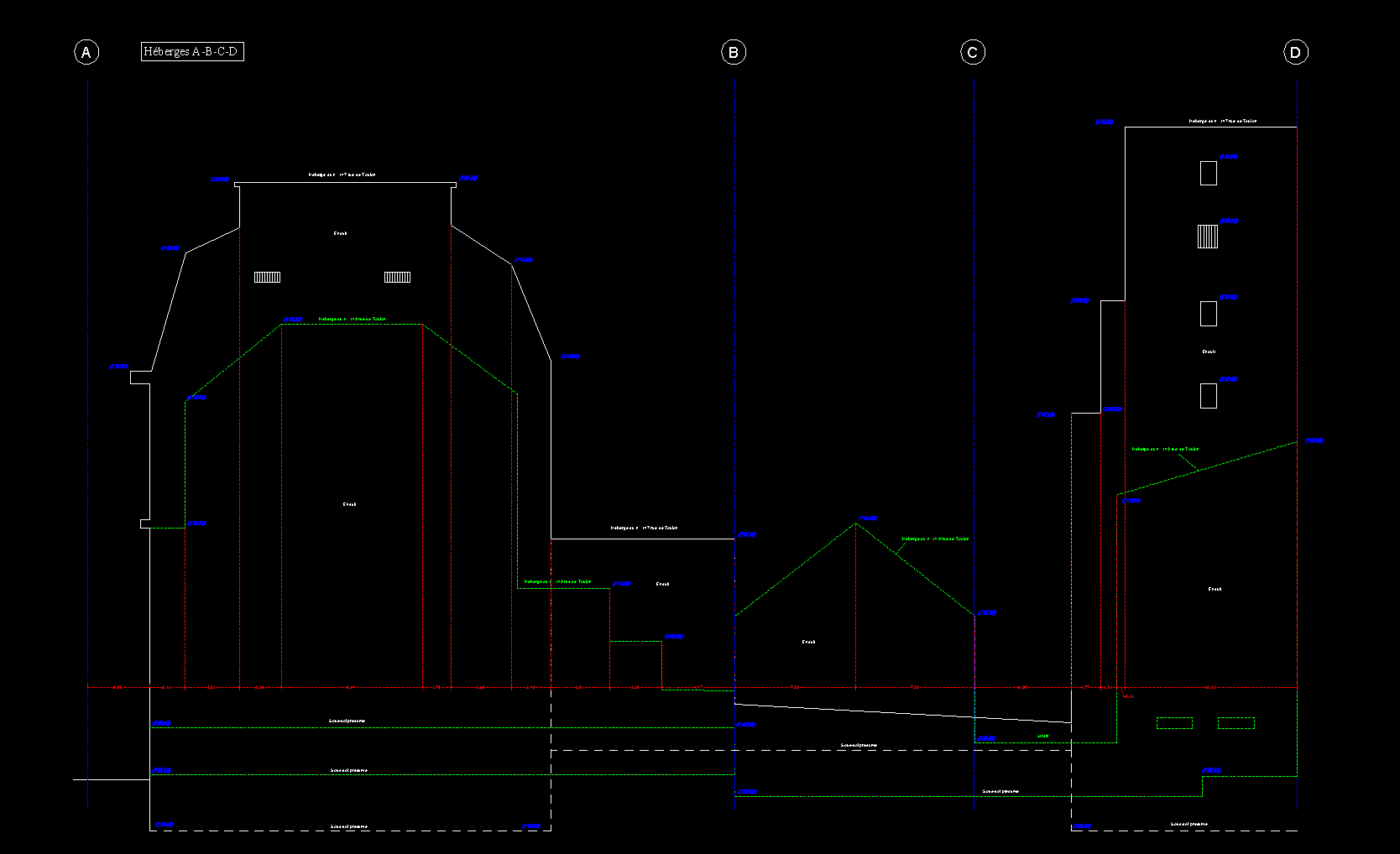Viewport: 1400px width, 854px height.
Task: Select the 'Héberges A-B-C-D' title box
Action: coord(192,51)
